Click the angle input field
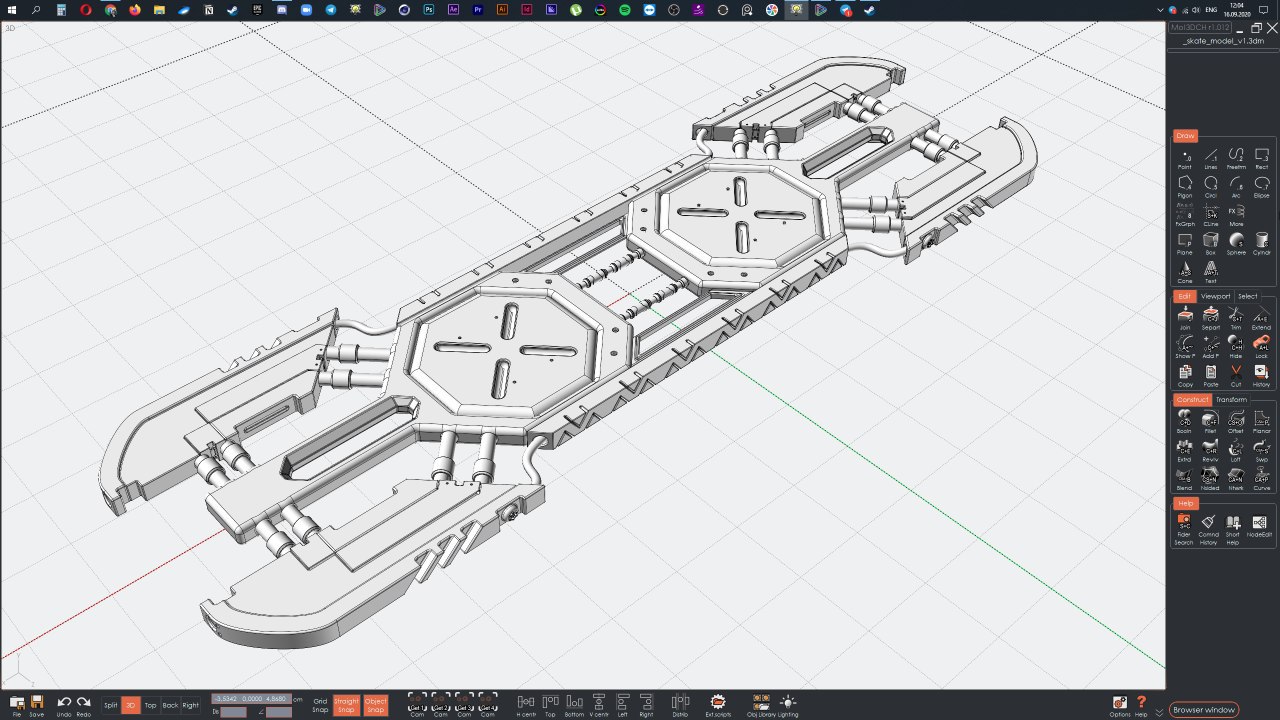1280x720 pixels. click(279, 712)
